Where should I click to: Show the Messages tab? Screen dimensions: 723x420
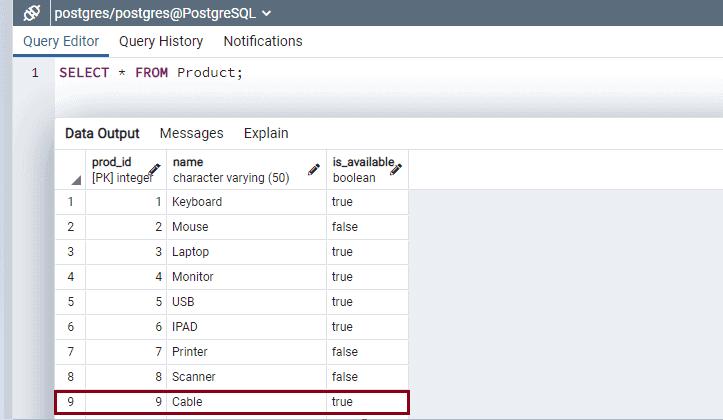click(x=192, y=133)
